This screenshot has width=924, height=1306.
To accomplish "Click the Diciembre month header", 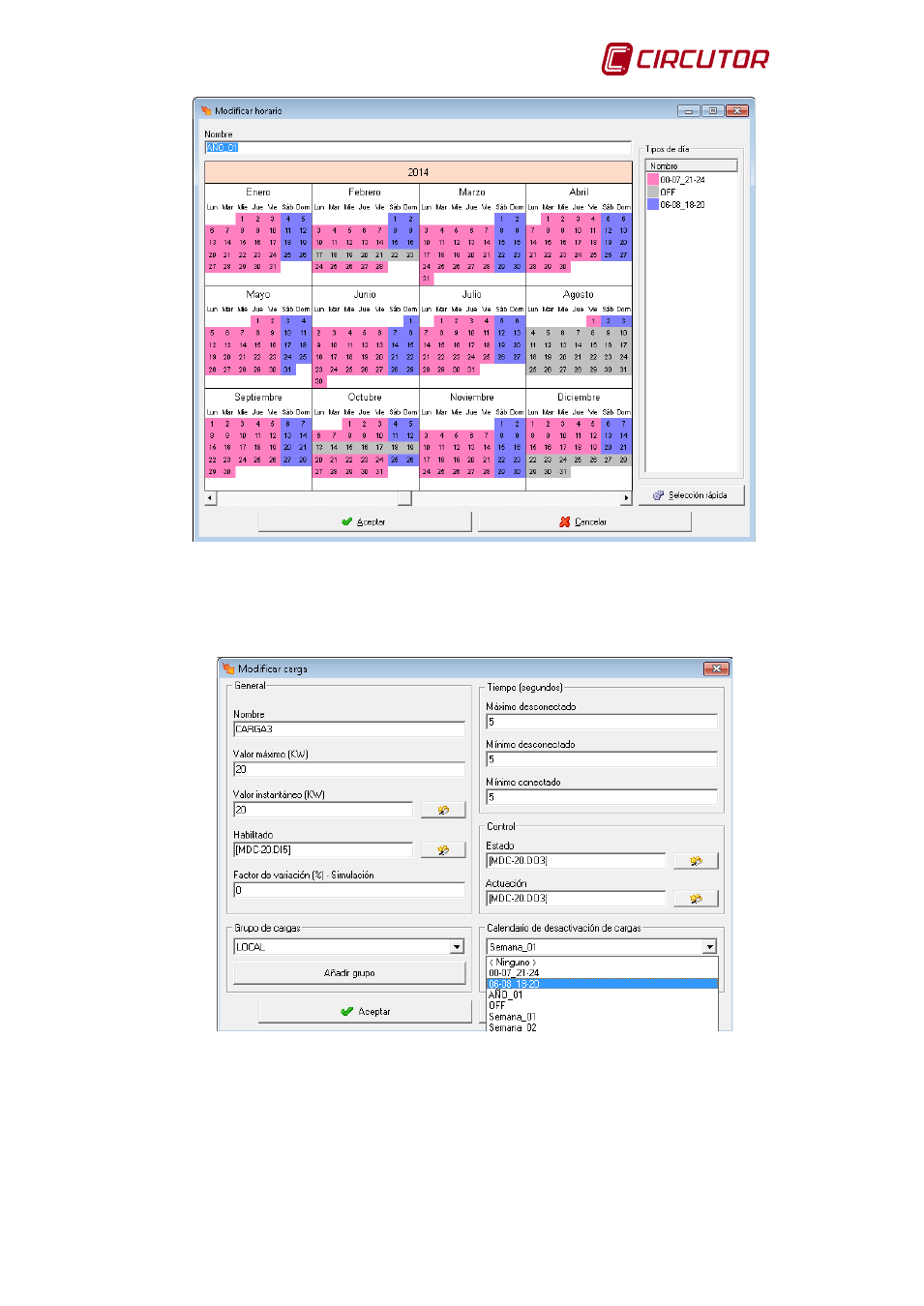I will click(579, 398).
